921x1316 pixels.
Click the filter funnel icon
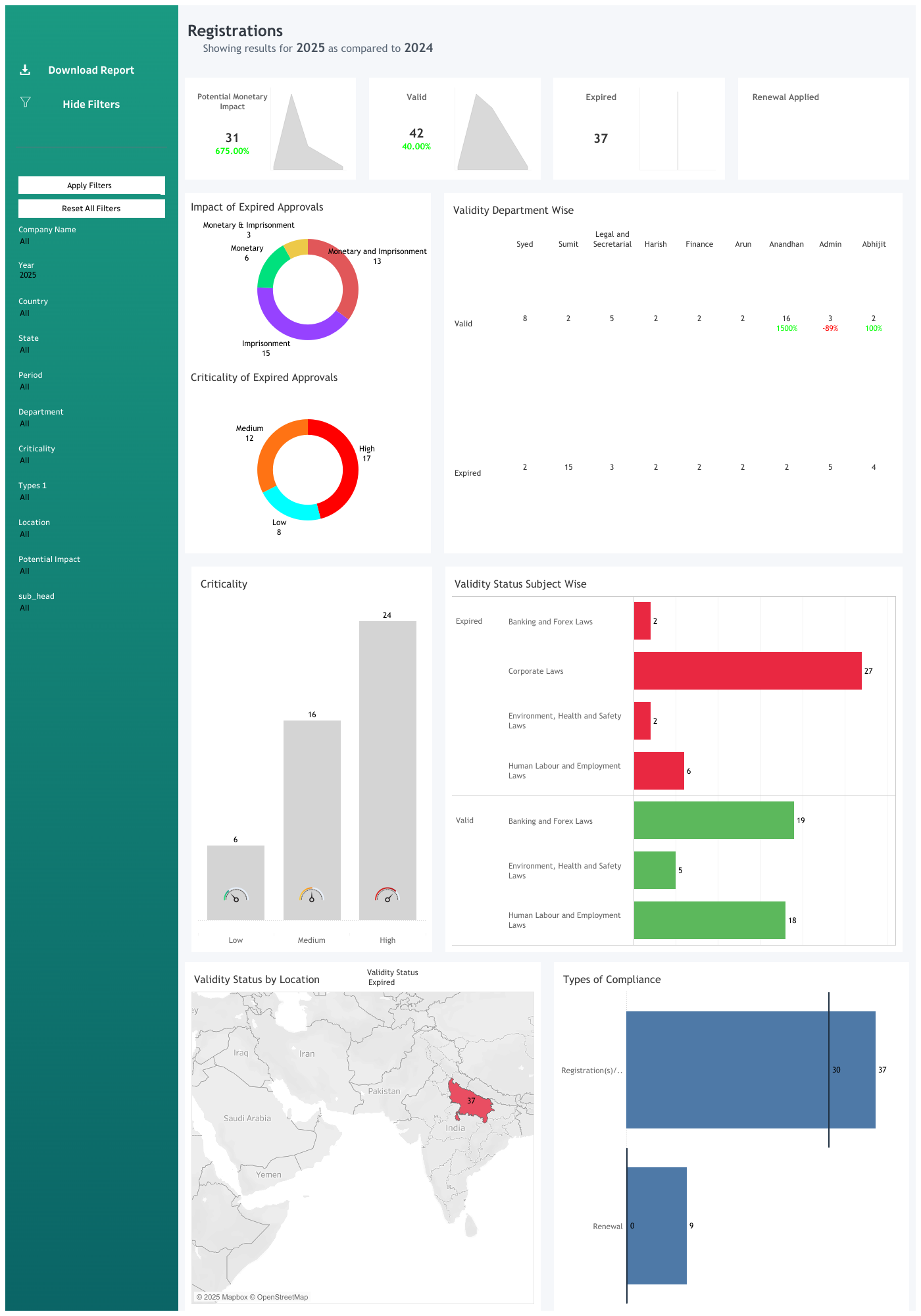click(x=26, y=102)
